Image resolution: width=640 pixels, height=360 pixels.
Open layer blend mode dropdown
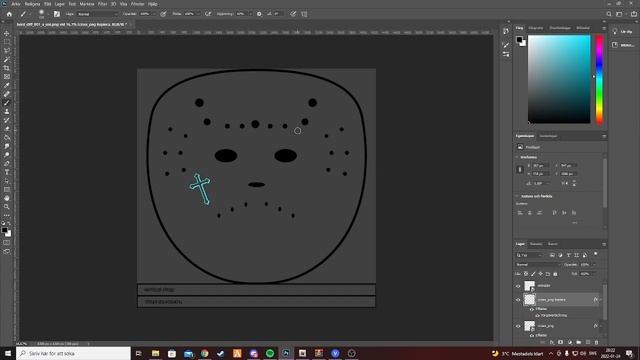tap(538, 264)
